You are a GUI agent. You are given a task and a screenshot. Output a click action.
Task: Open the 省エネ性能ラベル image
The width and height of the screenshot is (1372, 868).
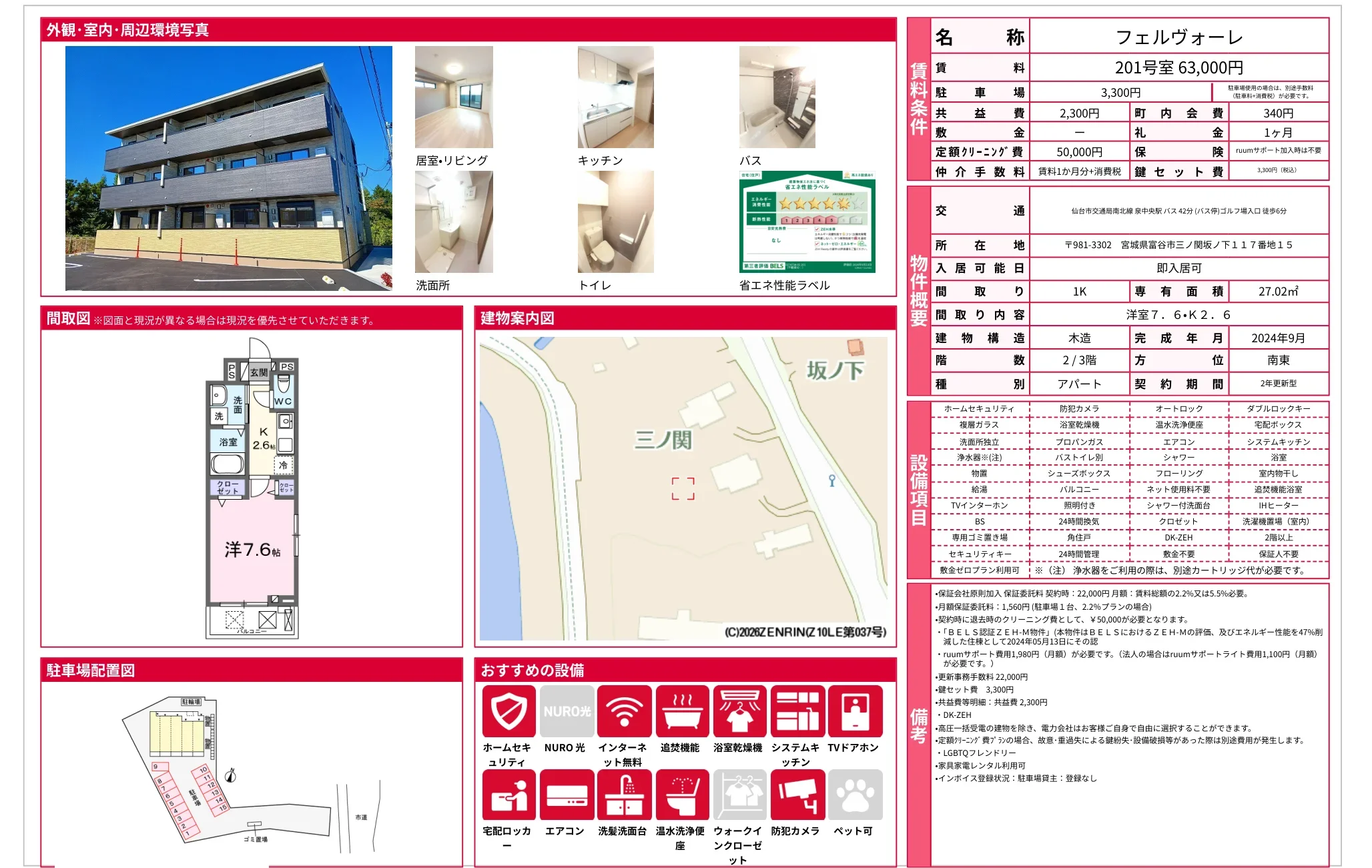[x=807, y=222]
